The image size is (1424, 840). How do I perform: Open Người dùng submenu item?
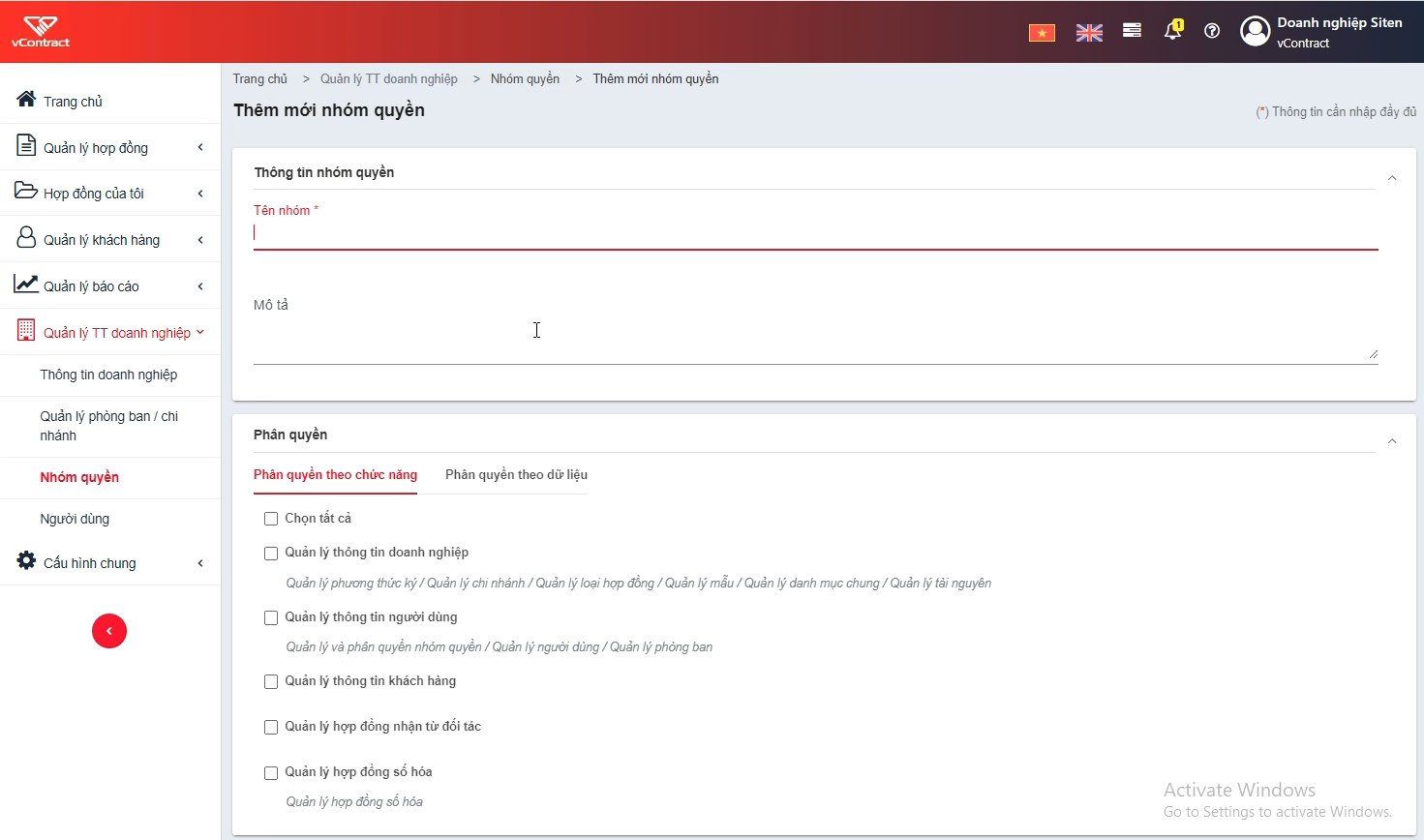coord(75,519)
